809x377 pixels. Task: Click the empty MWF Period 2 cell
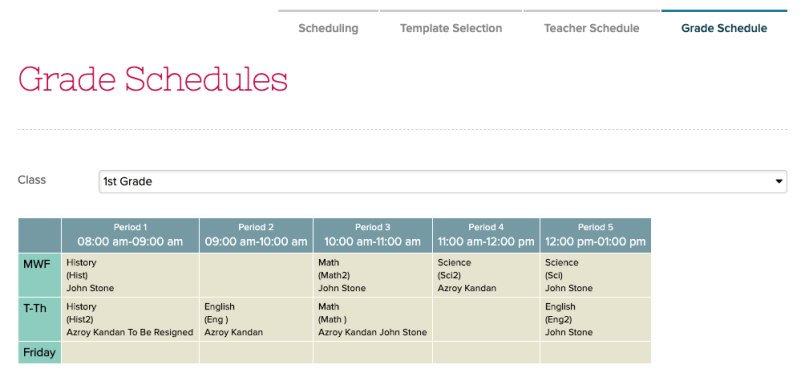256,275
